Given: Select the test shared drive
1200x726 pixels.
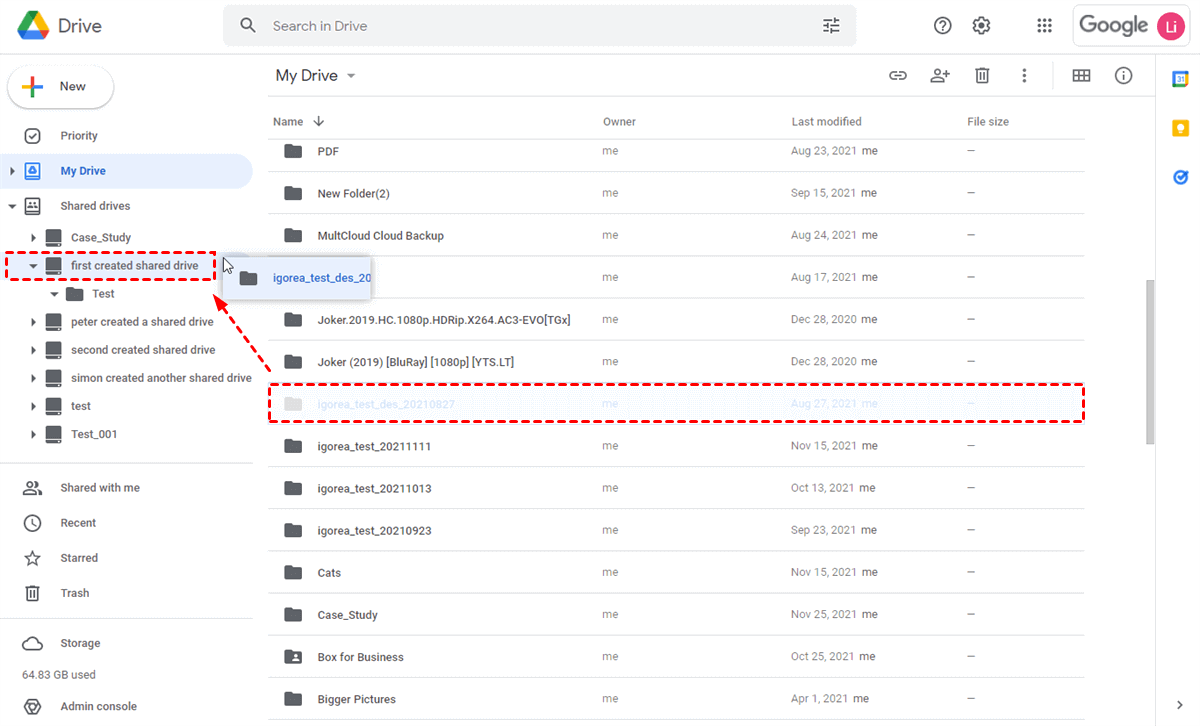Looking at the screenshot, I should coord(81,406).
